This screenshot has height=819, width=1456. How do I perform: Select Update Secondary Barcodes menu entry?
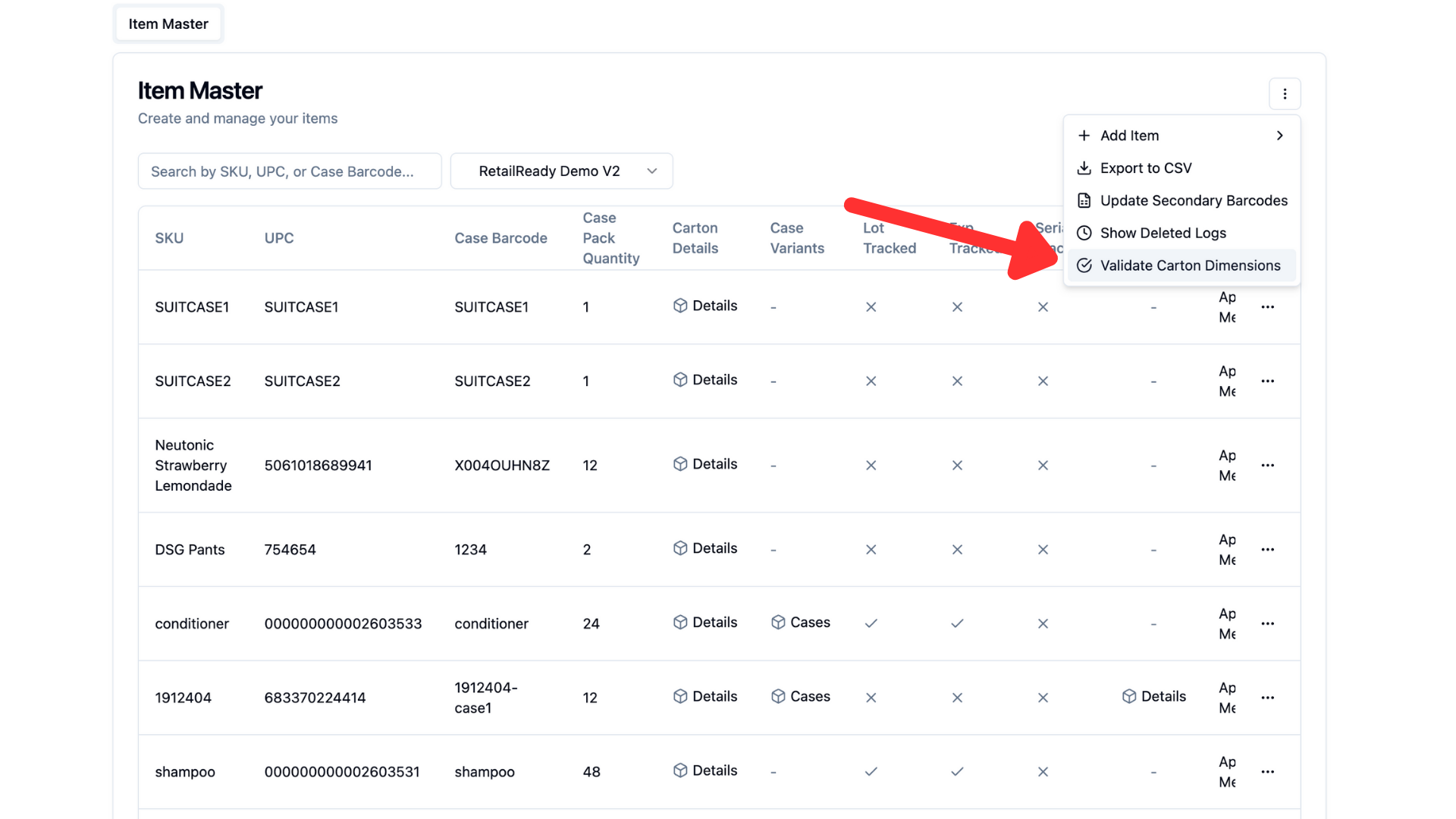click(1181, 201)
